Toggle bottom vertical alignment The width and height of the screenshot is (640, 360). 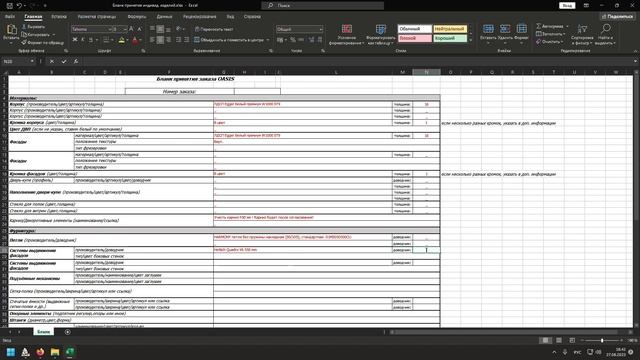[x=168, y=29]
